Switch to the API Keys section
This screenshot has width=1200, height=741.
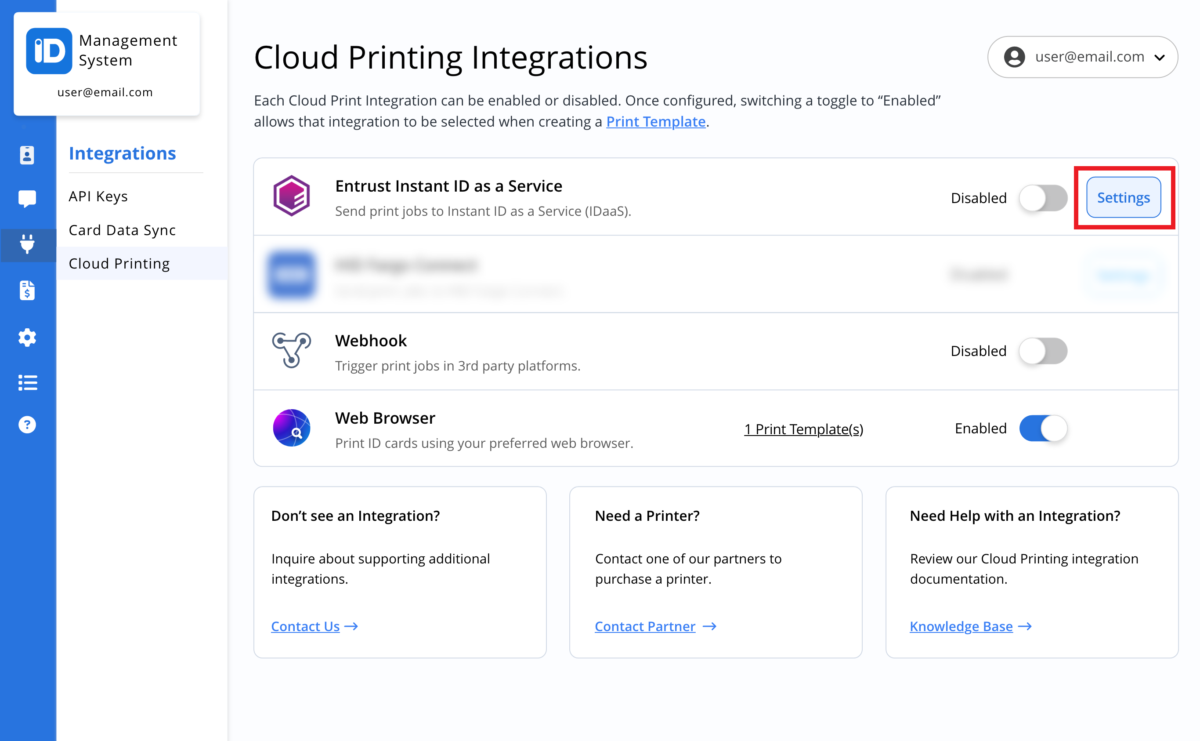97,196
